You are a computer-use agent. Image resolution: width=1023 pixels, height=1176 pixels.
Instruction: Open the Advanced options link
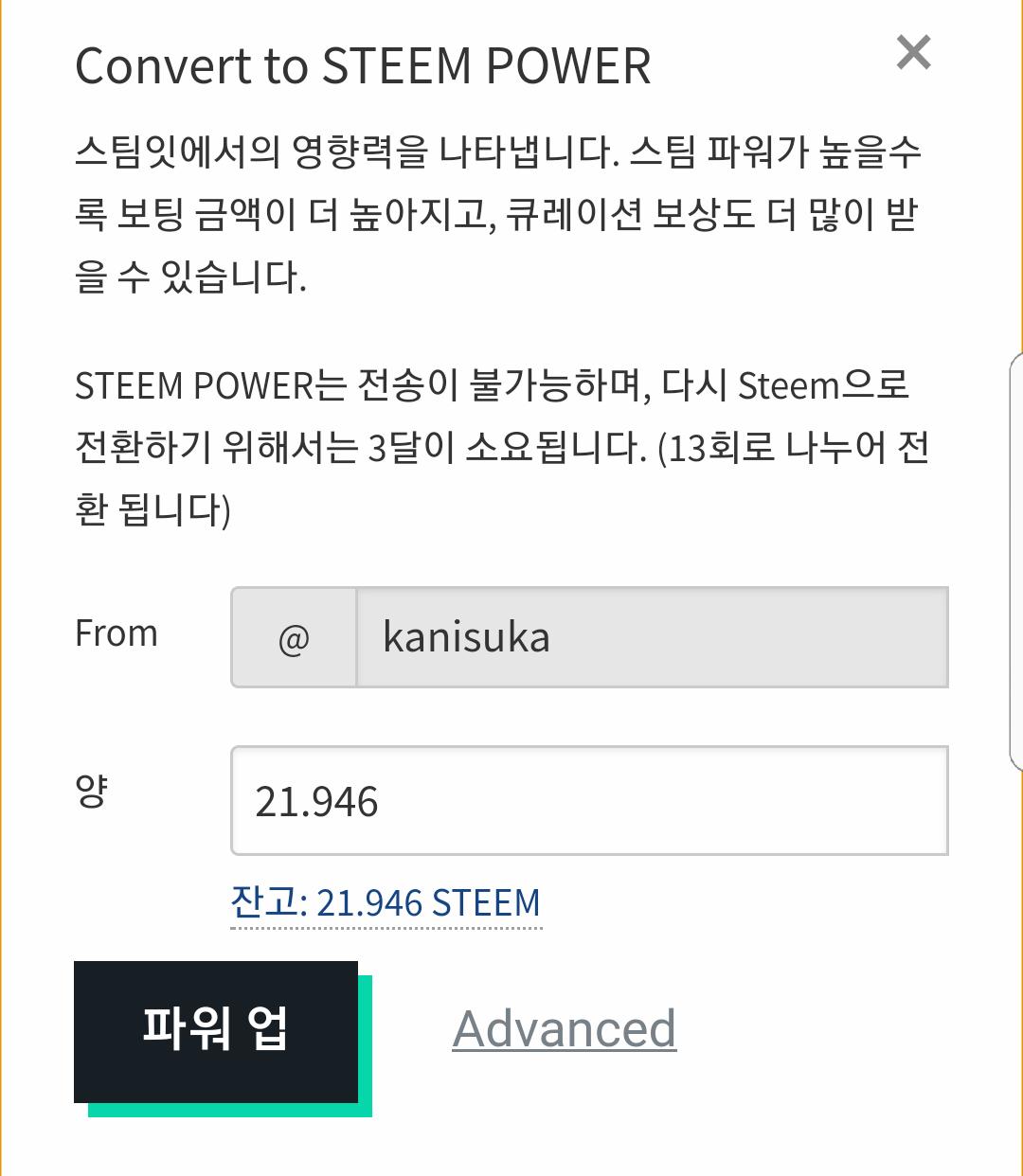[x=565, y=1029]
